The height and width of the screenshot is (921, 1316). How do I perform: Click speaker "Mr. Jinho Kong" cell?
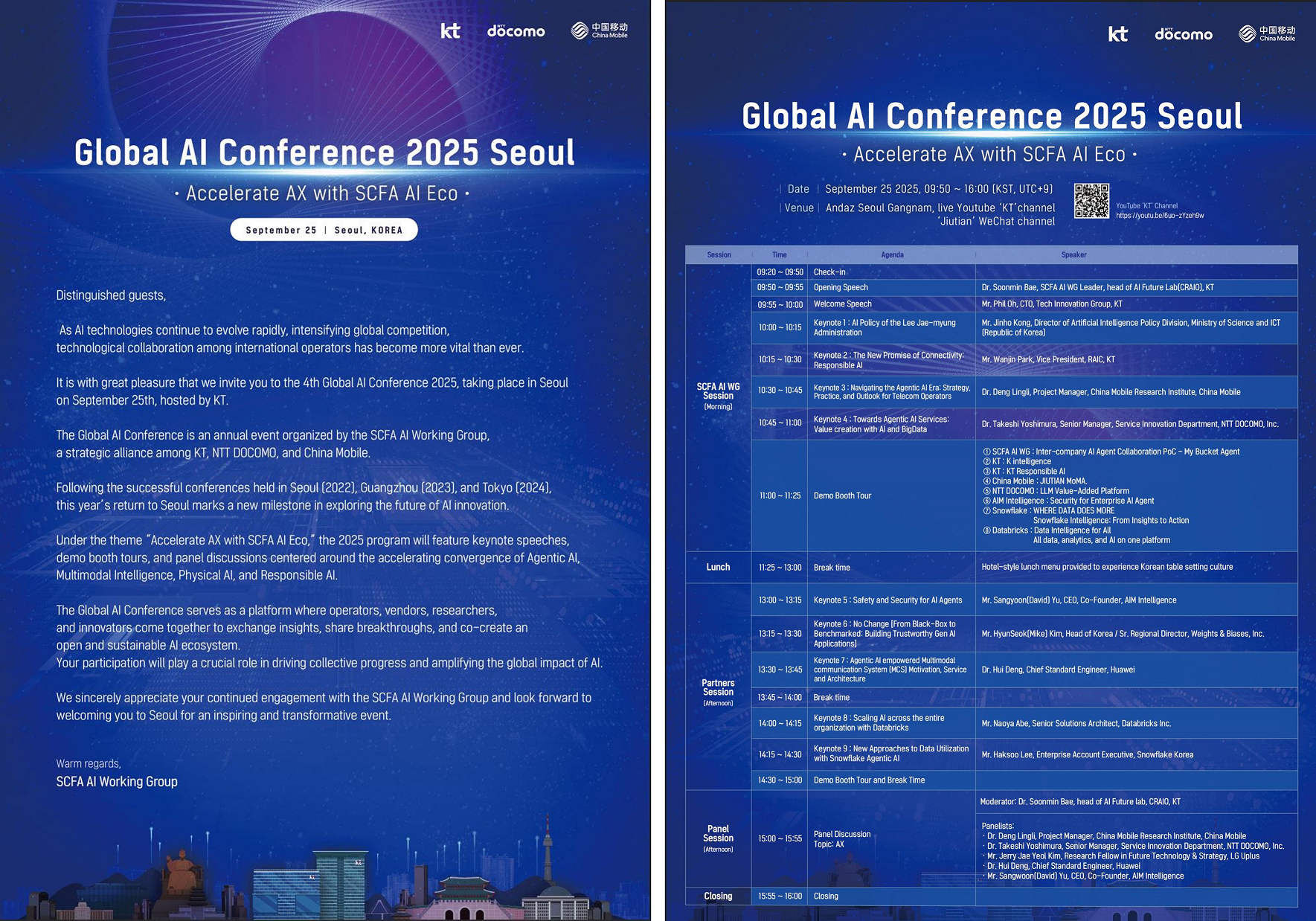point(1137,327)
